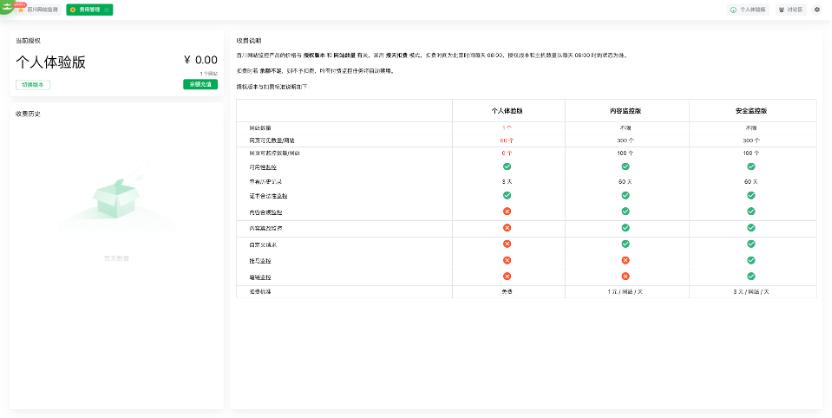The image size is (832, 418).
Task: Click the 可用性监控 check icon under 内容监控版
Action: click(626, 167)
